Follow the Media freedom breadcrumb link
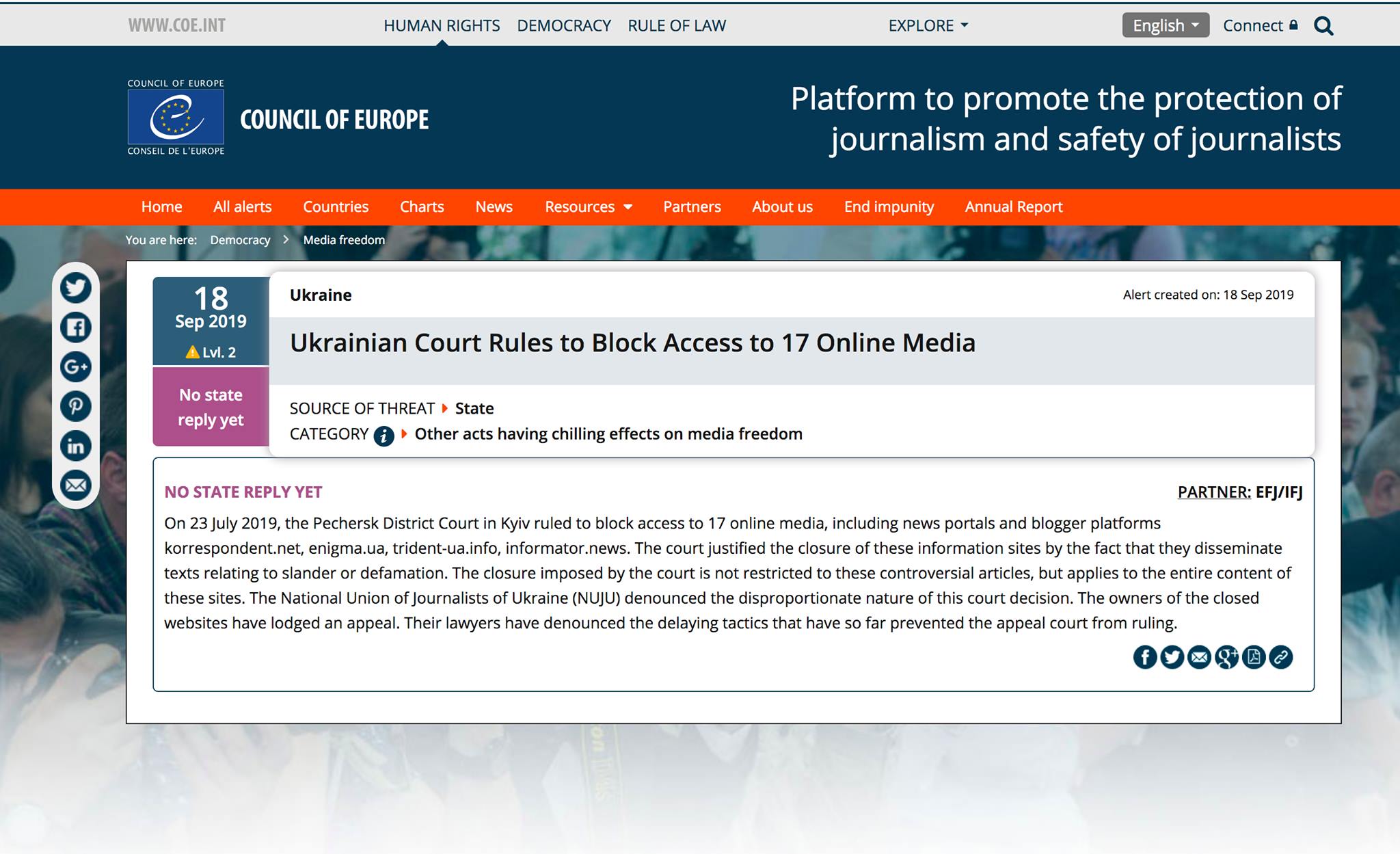 point(344,240)
